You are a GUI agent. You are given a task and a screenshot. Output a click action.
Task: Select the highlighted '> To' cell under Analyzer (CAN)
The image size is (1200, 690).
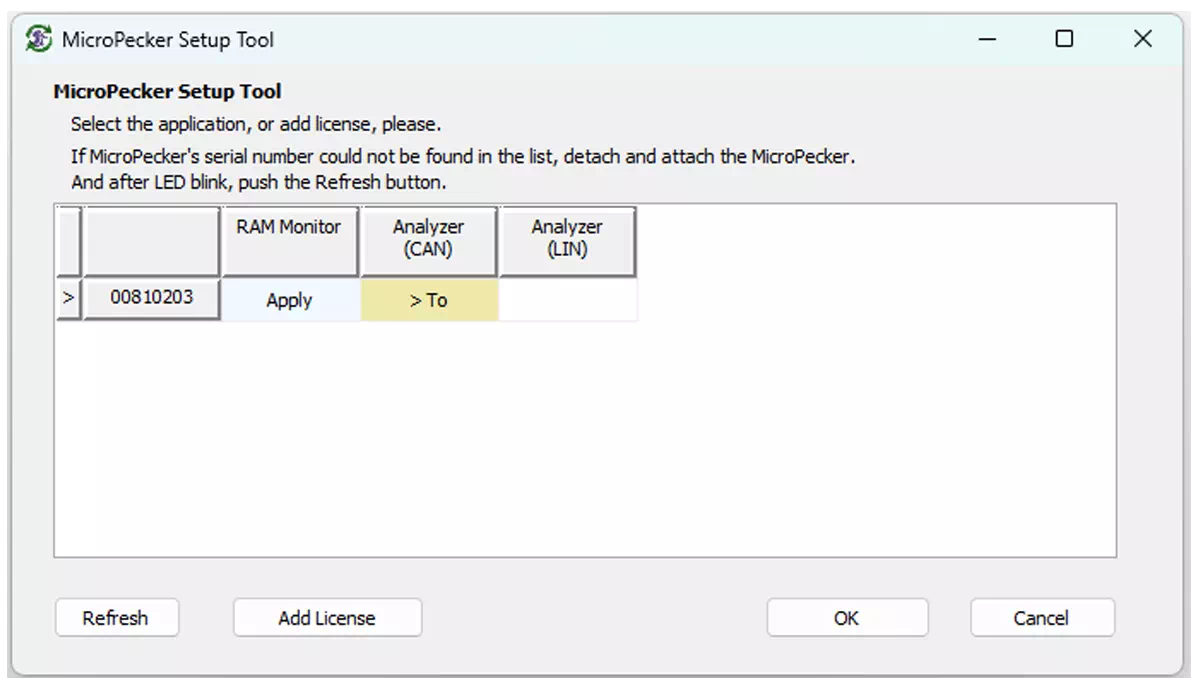pos(429,301)
